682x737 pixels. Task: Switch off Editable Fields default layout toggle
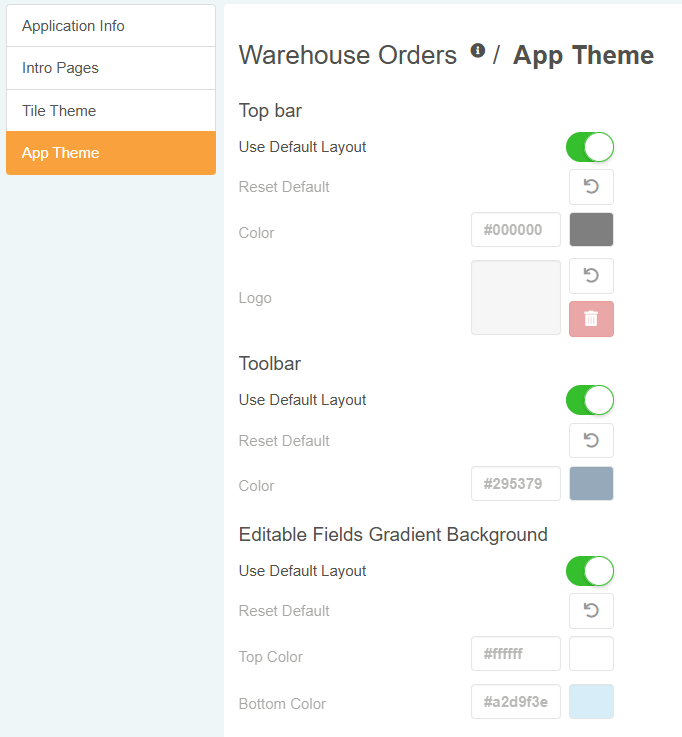tap(590, 571)
